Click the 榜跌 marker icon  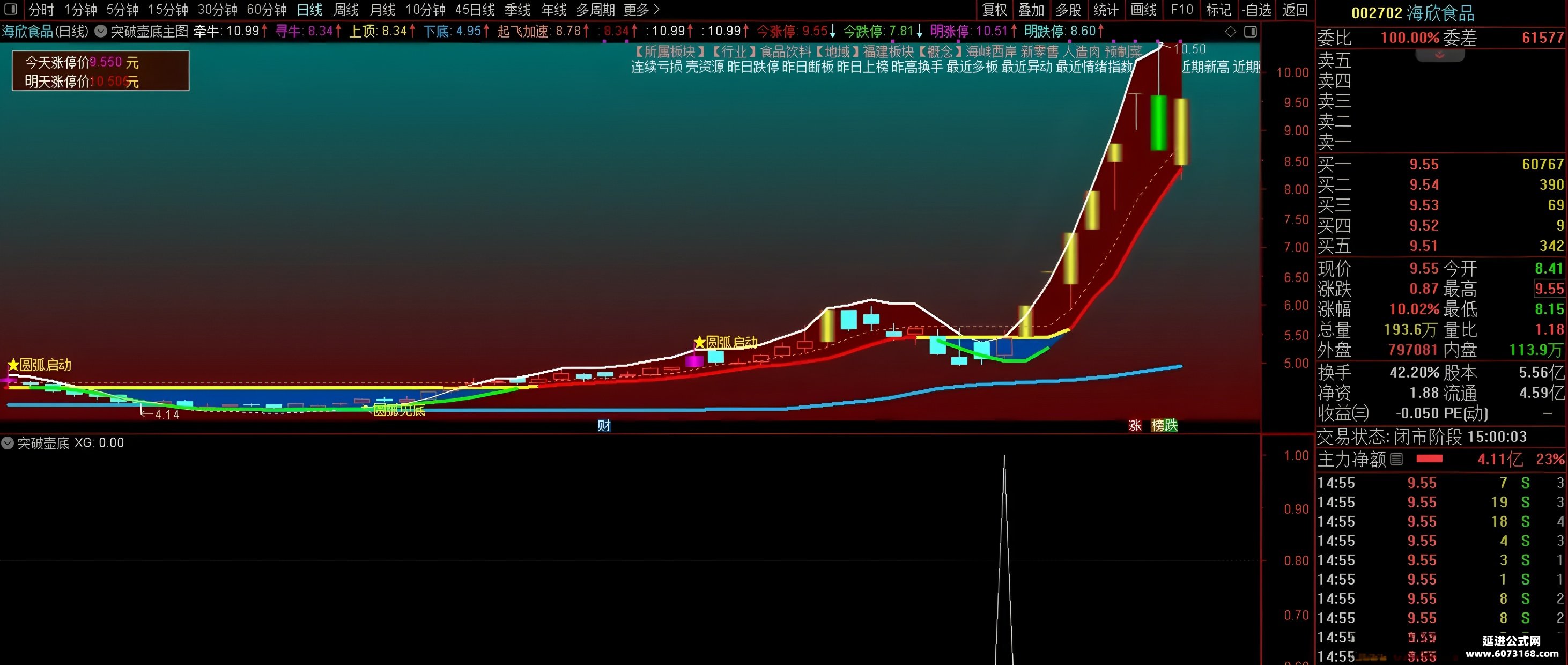click(1164, 426)
